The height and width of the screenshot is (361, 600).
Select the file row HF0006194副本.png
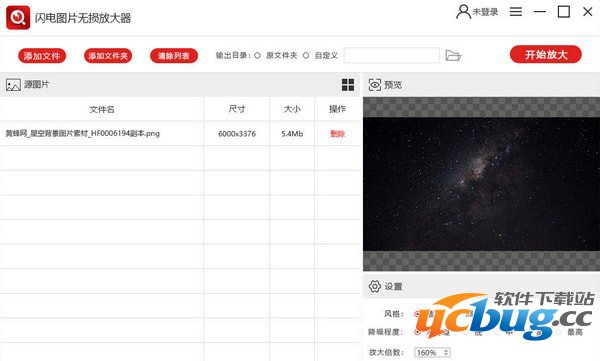tap(180, 134)
